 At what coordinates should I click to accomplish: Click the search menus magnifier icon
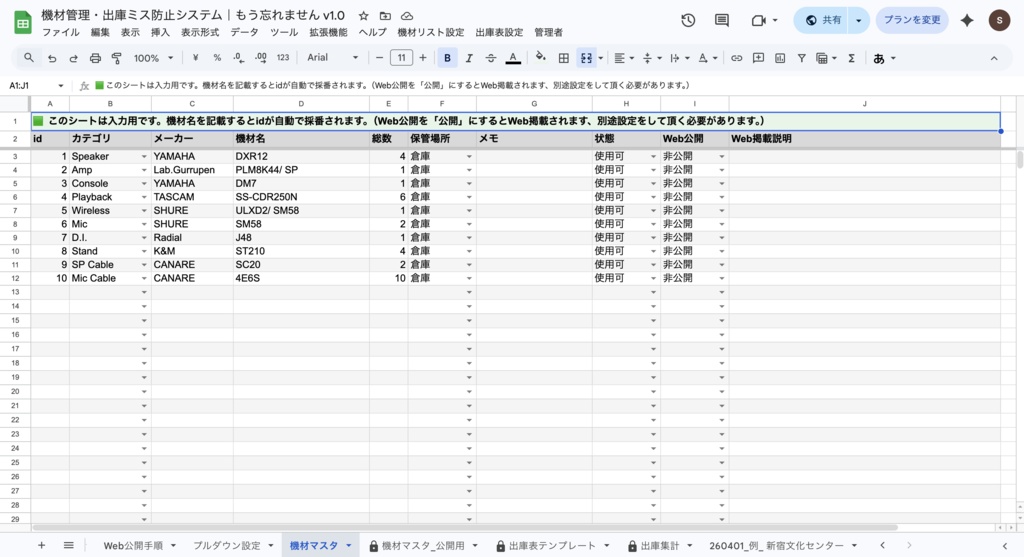[x=29, y=58]
